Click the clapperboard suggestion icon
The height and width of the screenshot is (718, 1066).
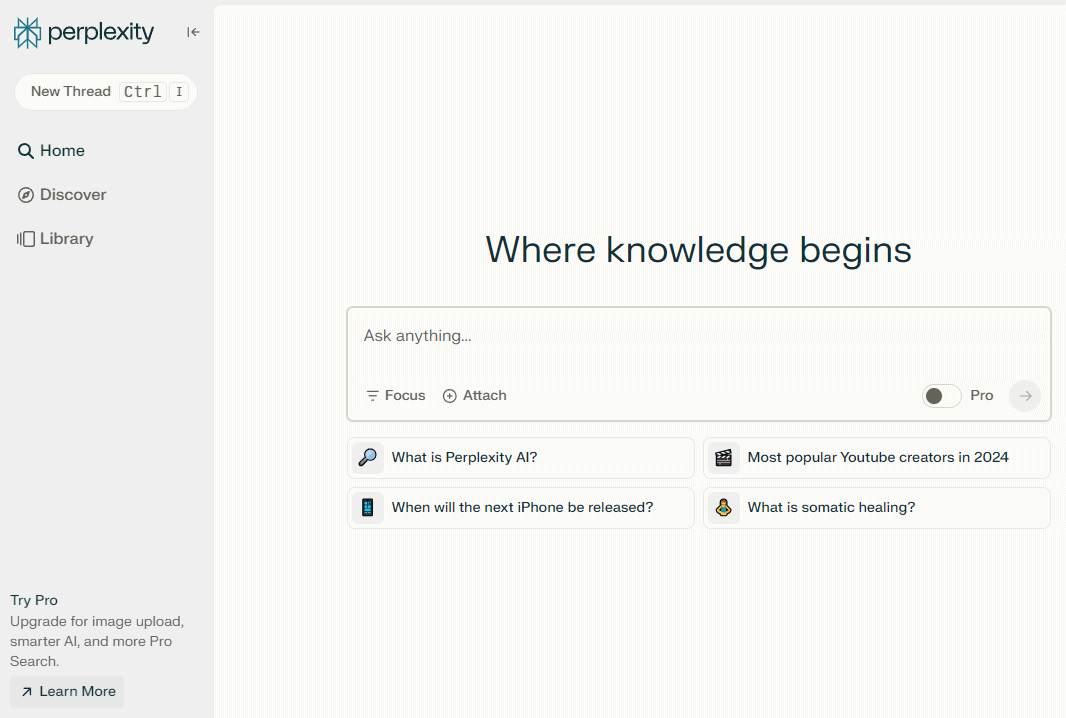[x=723, y=458]
